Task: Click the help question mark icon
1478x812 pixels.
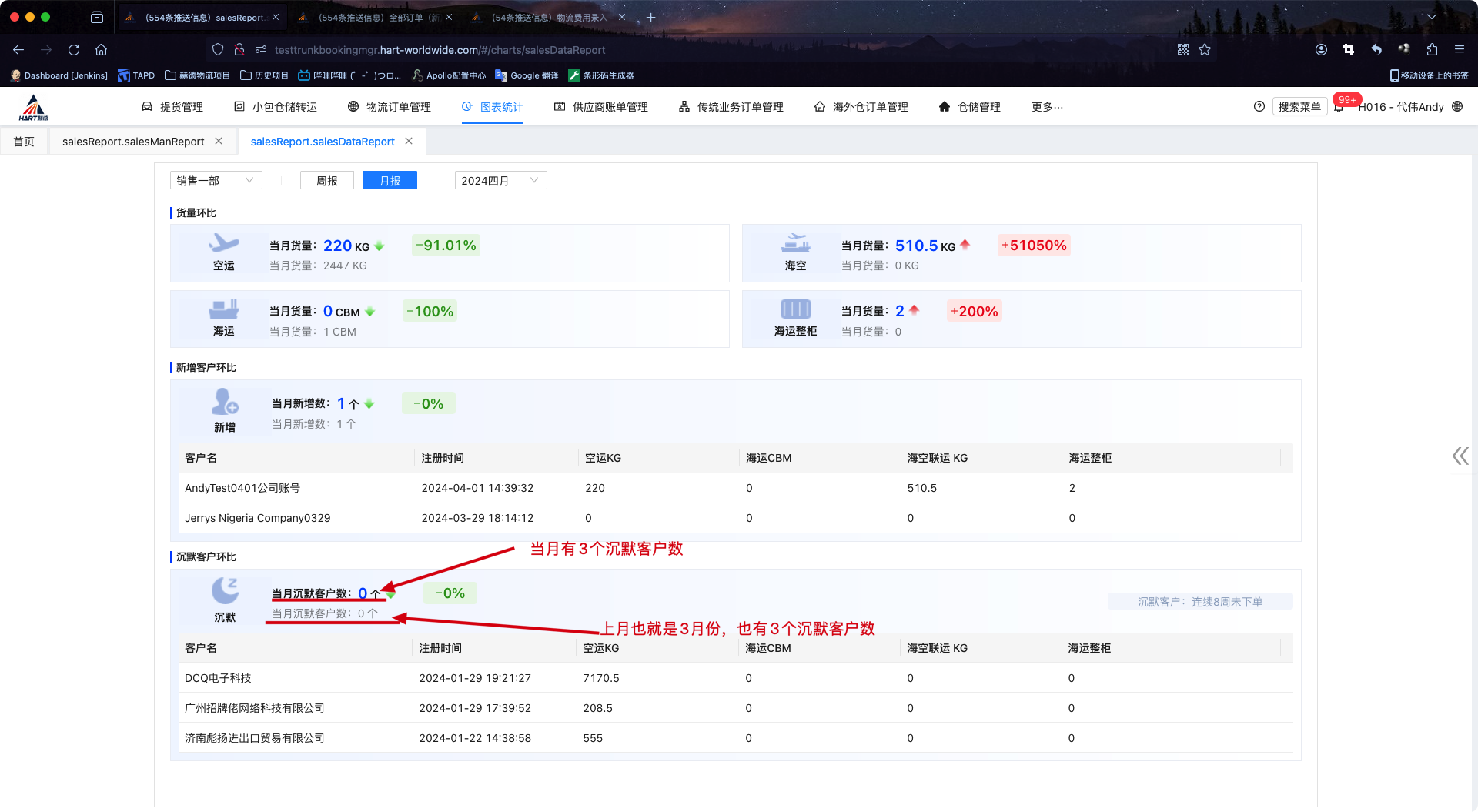Action: pos(1259,107)
